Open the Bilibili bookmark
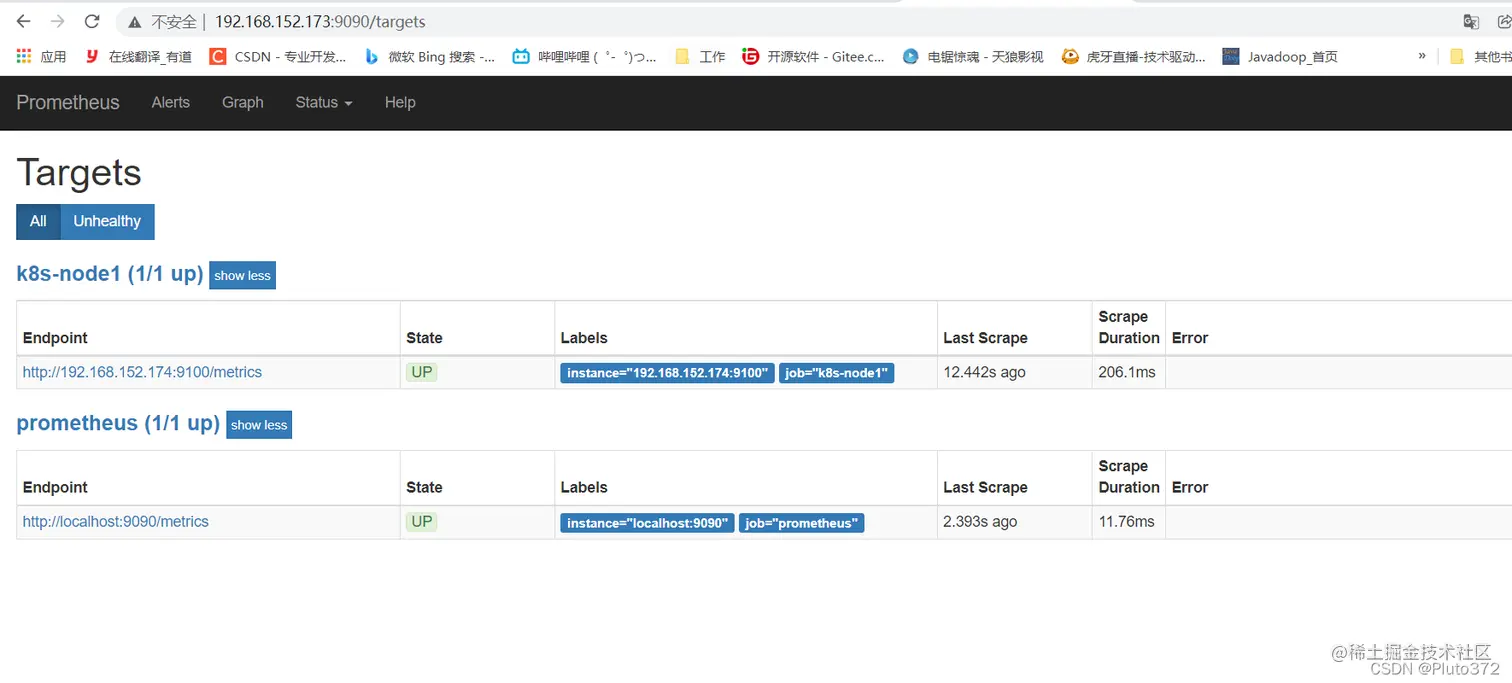This screenshot has width=1512, height=683. click(x=585, y=57)
